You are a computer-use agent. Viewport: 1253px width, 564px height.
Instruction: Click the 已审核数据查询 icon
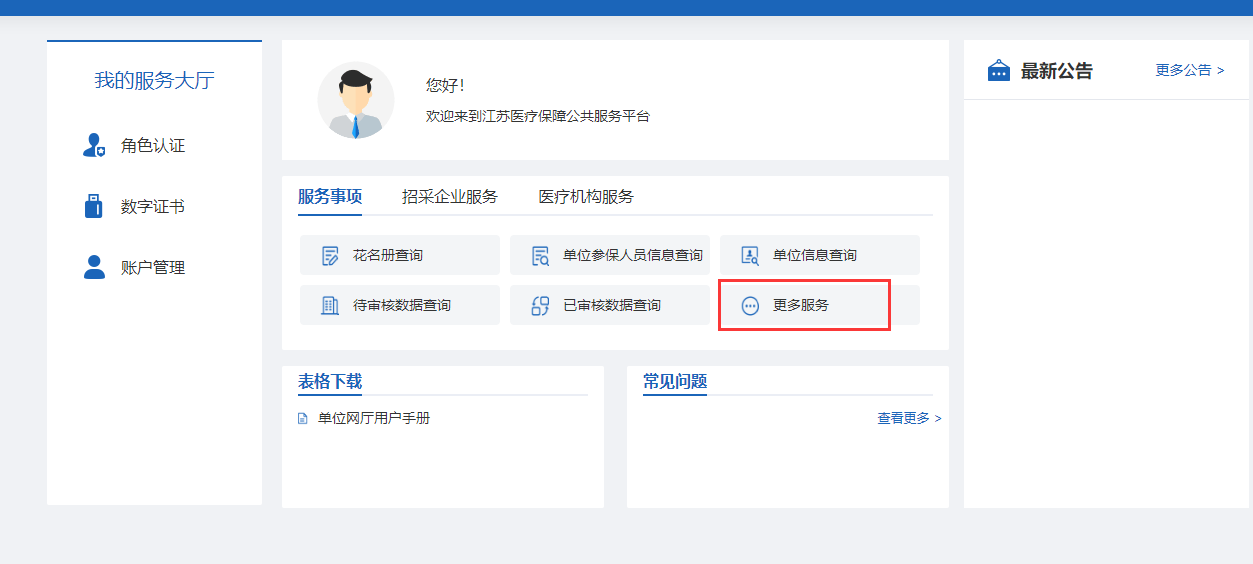click(540, 306)
